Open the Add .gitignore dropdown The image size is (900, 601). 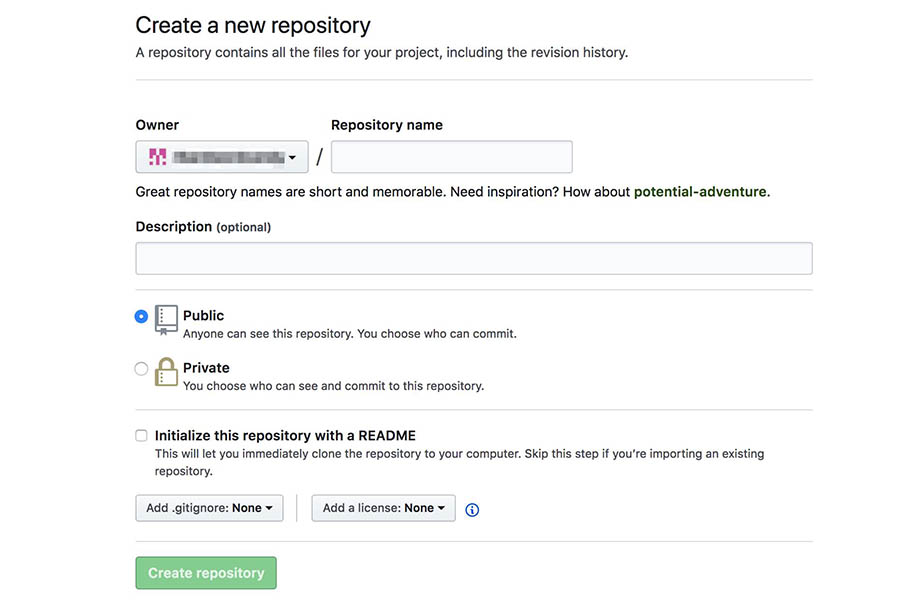coord(209,508)
